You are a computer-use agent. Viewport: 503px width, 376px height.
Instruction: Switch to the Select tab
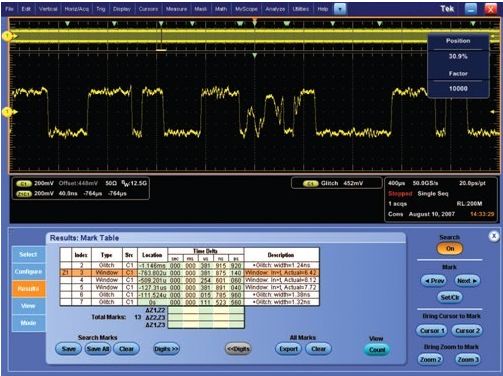click(x=28, y=255)
